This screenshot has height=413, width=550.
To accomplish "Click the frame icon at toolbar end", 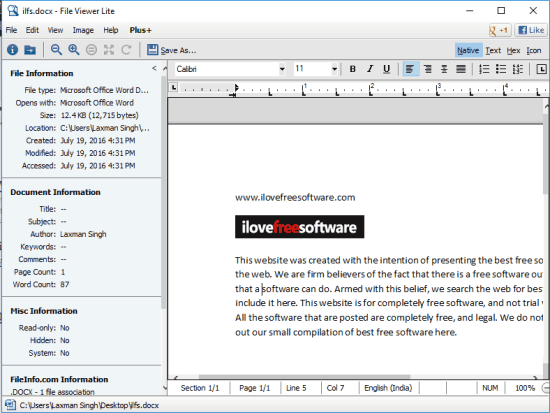I will [x=541, y=69].
